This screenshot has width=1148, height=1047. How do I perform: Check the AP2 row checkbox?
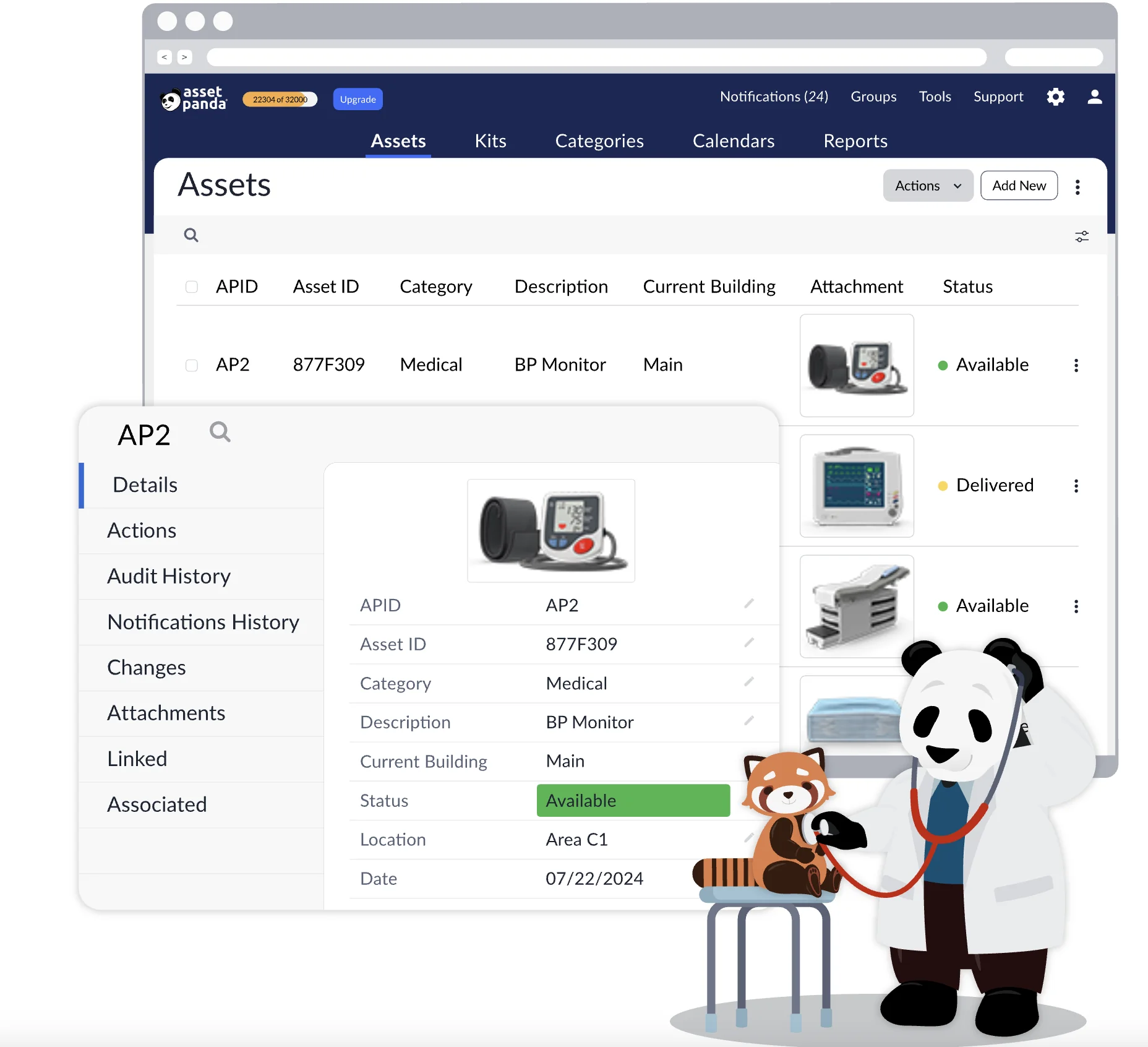(x=192, y=365)
